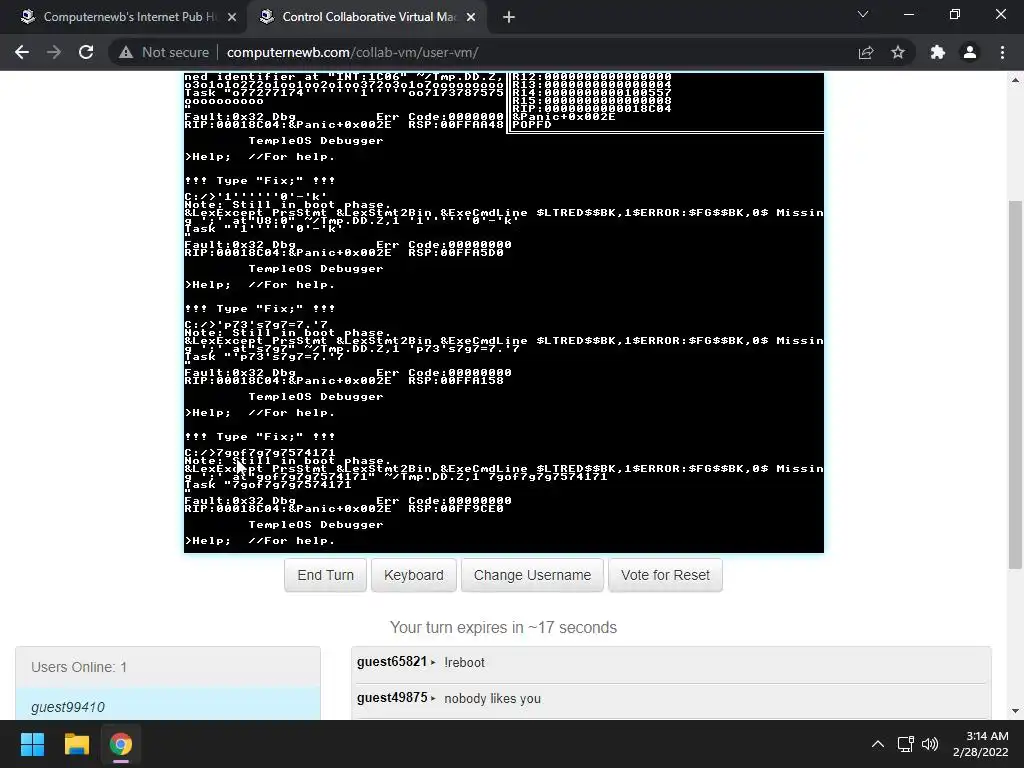Close the Control Collaborative Virtual Machine tab

pyautogui.click(x=471, y=17)
